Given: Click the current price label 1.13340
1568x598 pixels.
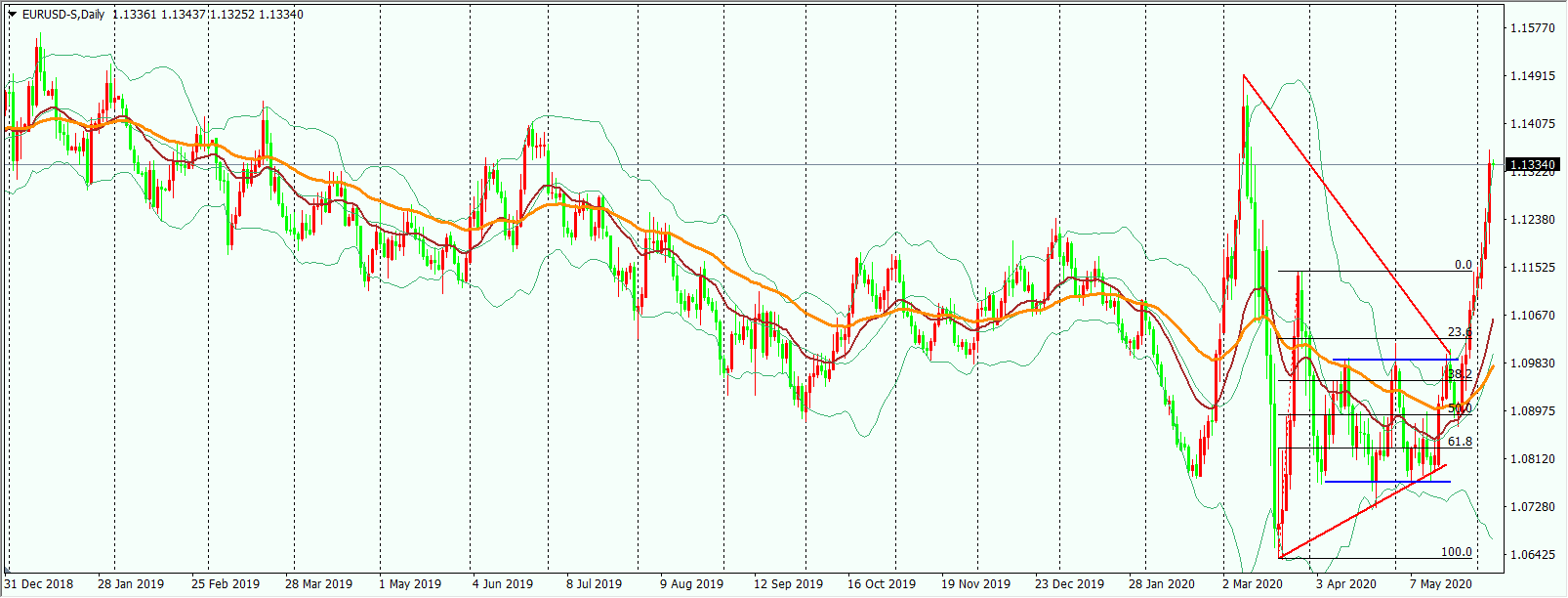Looking at the screenshot, I should click(x=1533, y=165).
